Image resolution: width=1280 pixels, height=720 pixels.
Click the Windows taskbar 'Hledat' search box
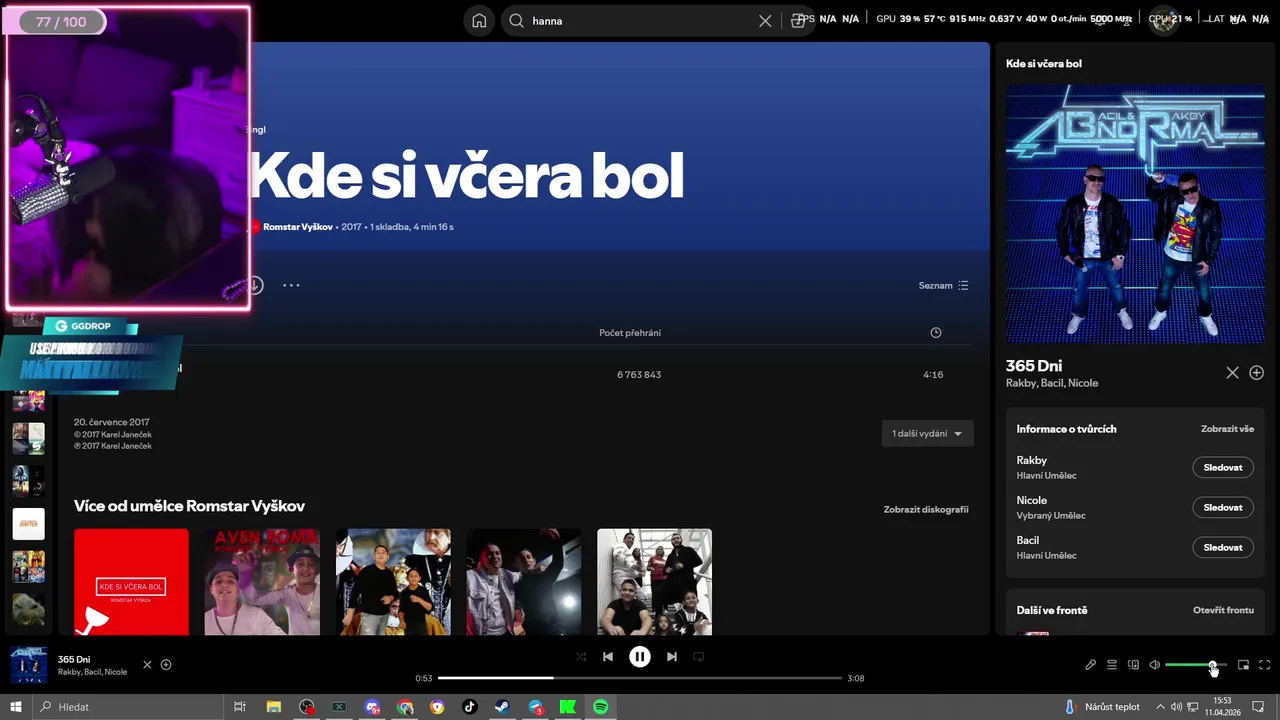click(130, 707)
